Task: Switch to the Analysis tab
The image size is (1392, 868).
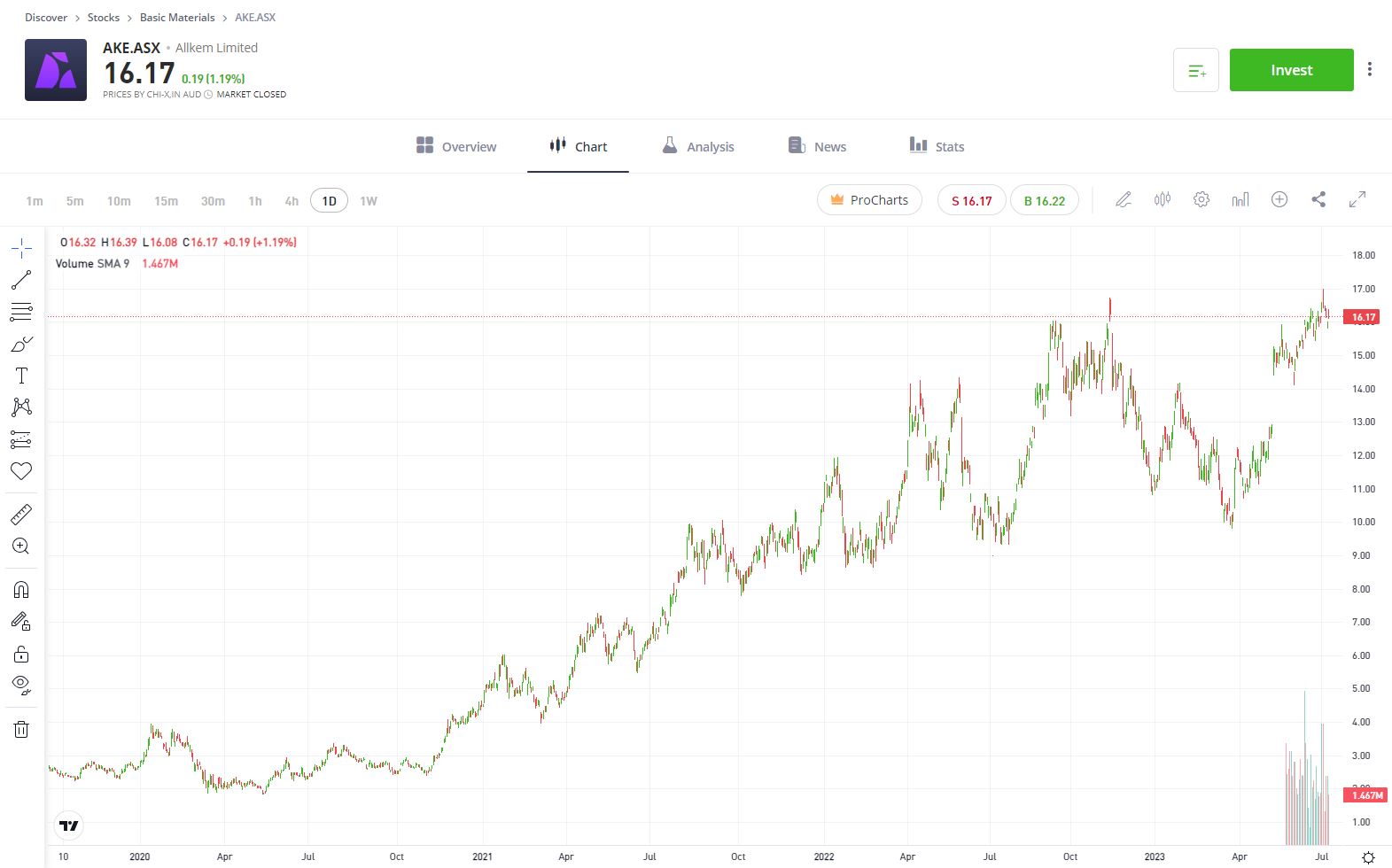Action: (698, 146)
